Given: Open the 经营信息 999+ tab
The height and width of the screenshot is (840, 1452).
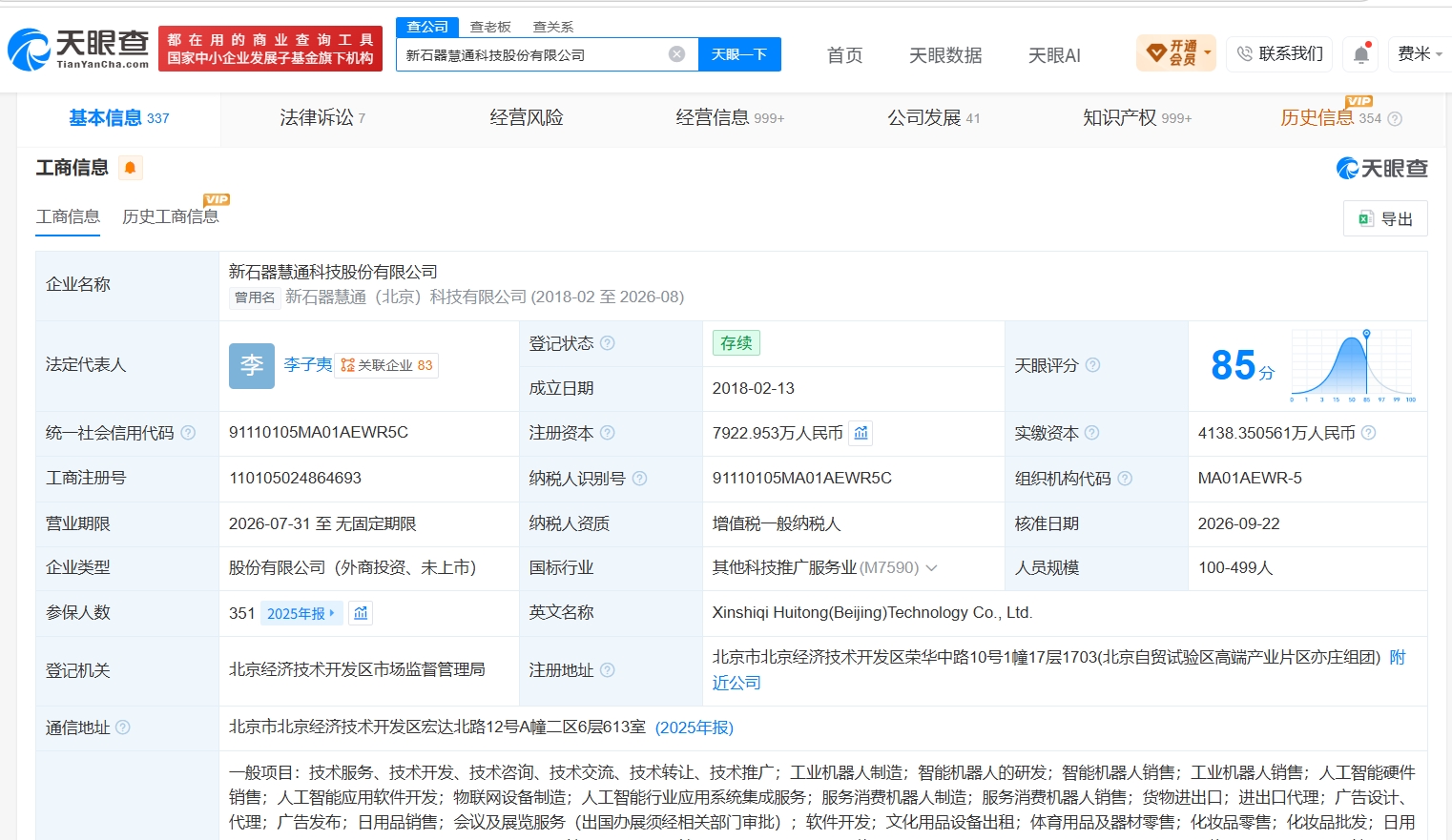Looking at the screenshot, I should (730, 118).
